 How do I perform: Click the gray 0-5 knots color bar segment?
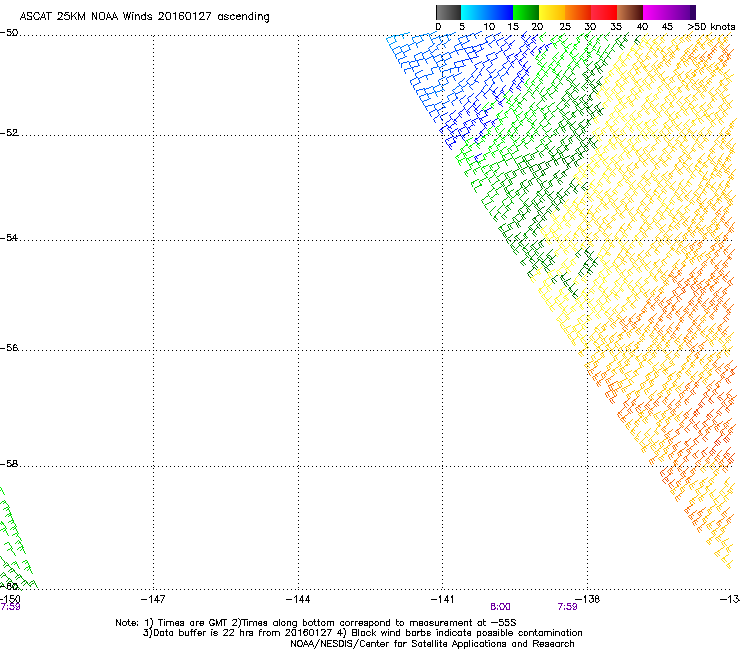pyautogui.click(x=448, y=12)
